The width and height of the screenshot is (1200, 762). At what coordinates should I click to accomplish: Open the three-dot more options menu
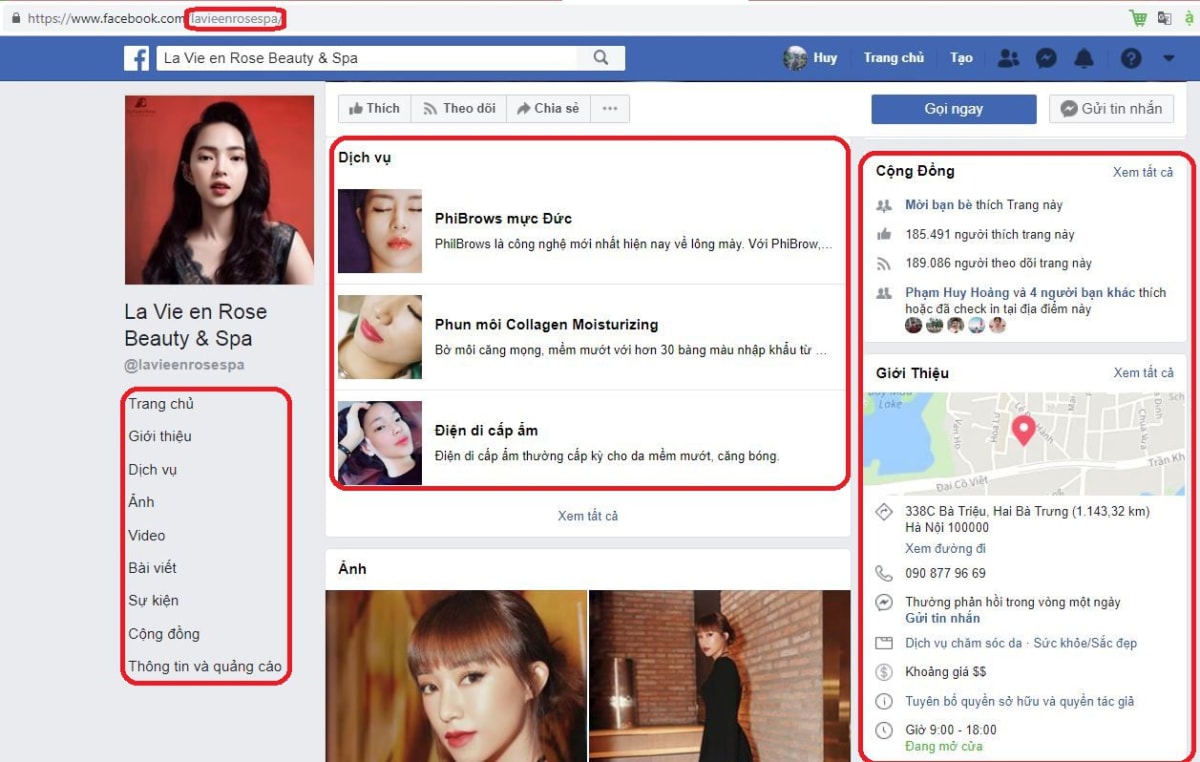click(610, 109)
